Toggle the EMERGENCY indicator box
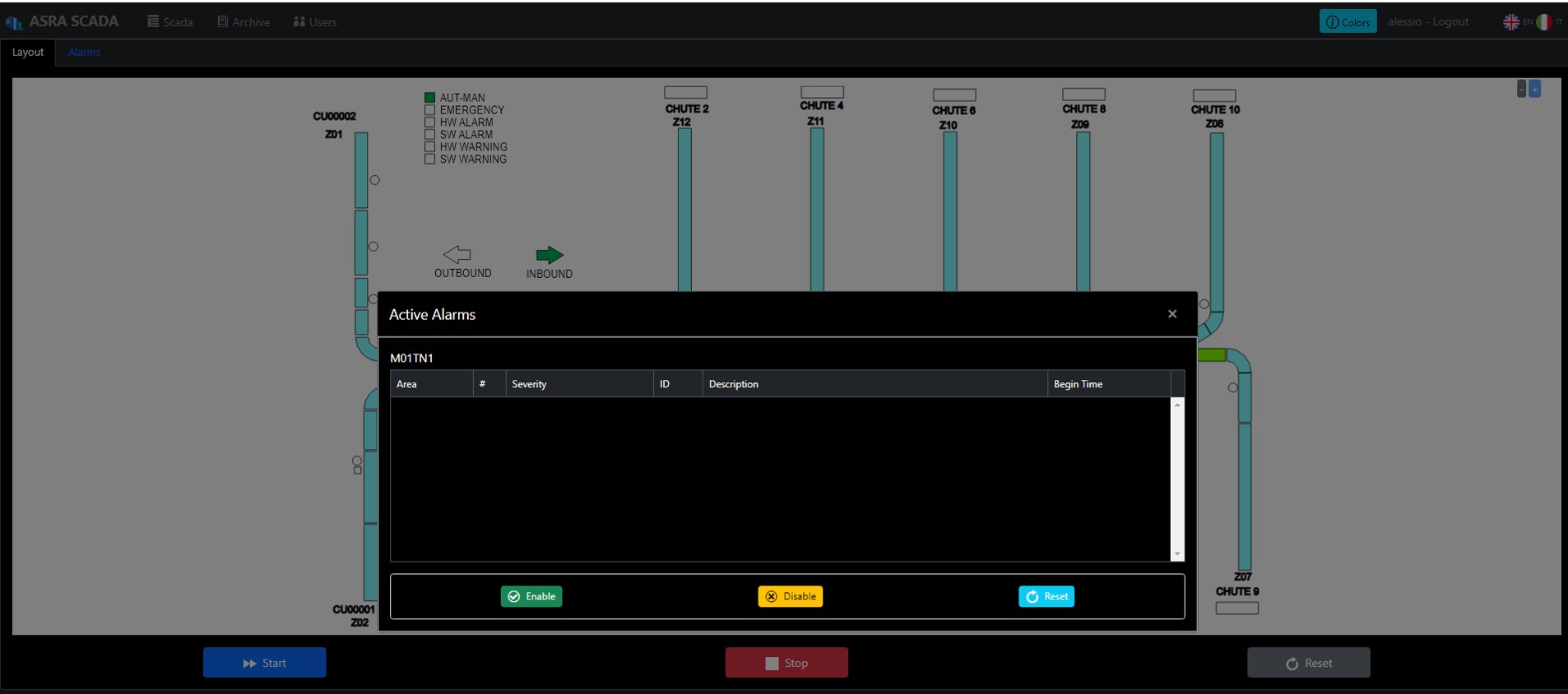The image size is (1568, 694). pyautogui.click(x=429, y=109)
